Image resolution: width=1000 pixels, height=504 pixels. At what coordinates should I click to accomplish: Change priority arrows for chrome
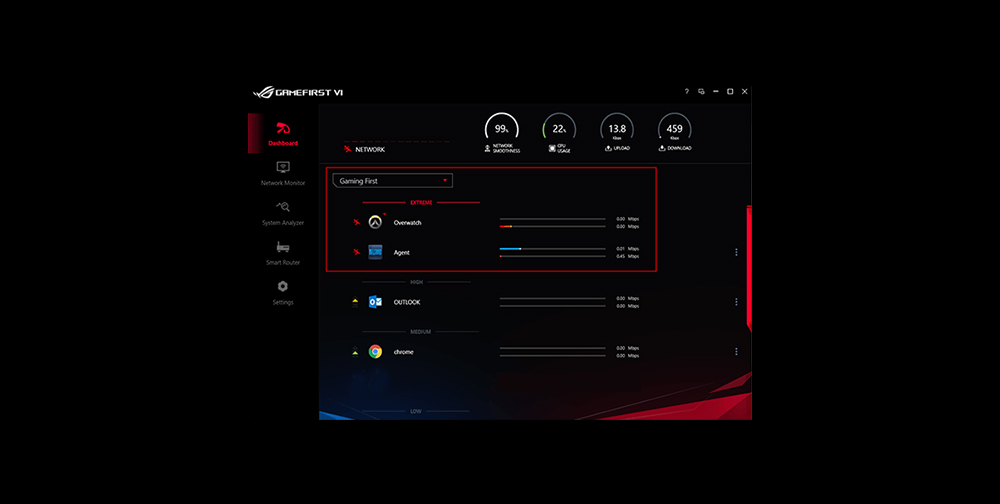(x=354, y=352)
